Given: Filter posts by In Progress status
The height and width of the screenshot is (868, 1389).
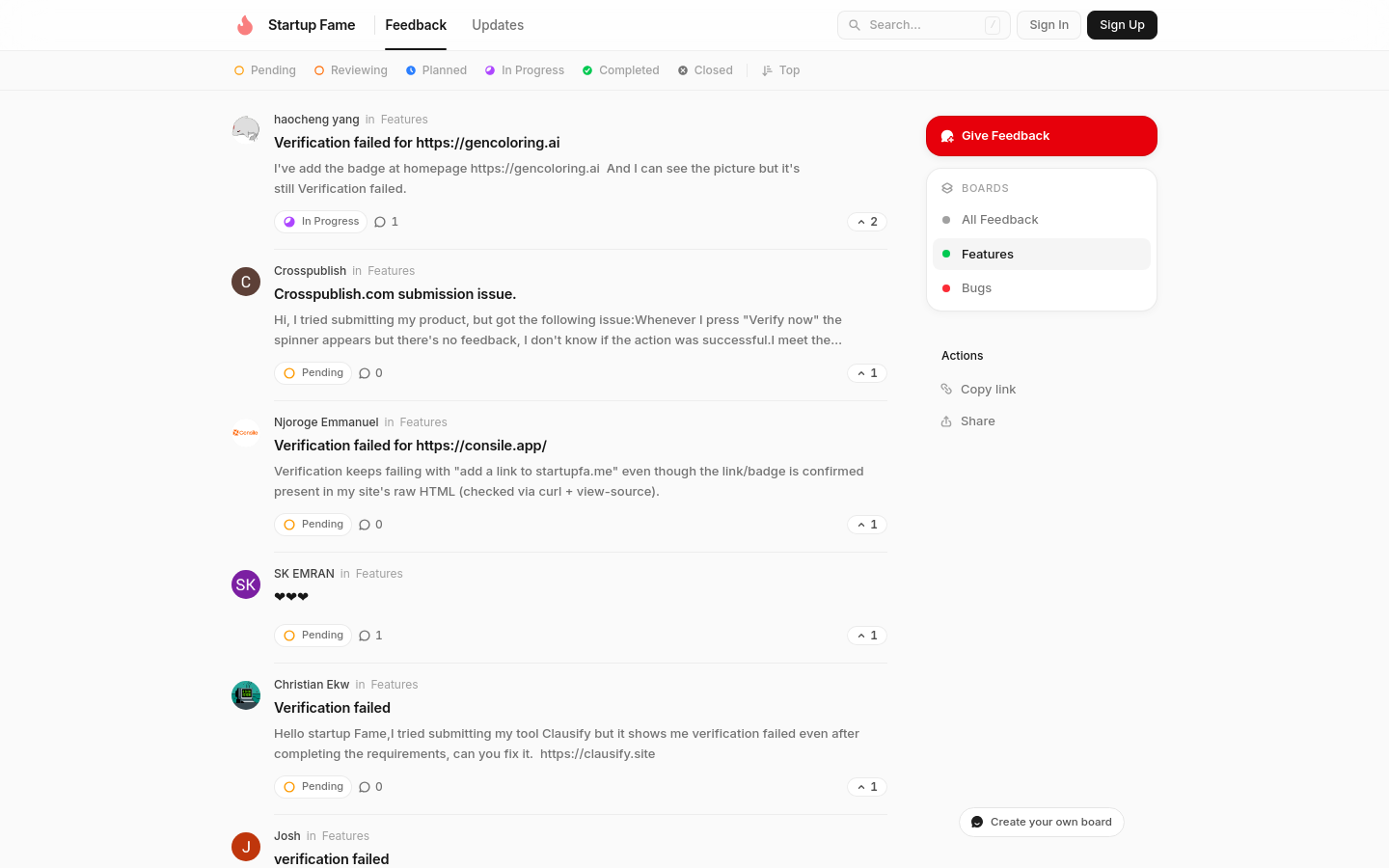Looking at the screenshot, I should [x=525, y=70].
